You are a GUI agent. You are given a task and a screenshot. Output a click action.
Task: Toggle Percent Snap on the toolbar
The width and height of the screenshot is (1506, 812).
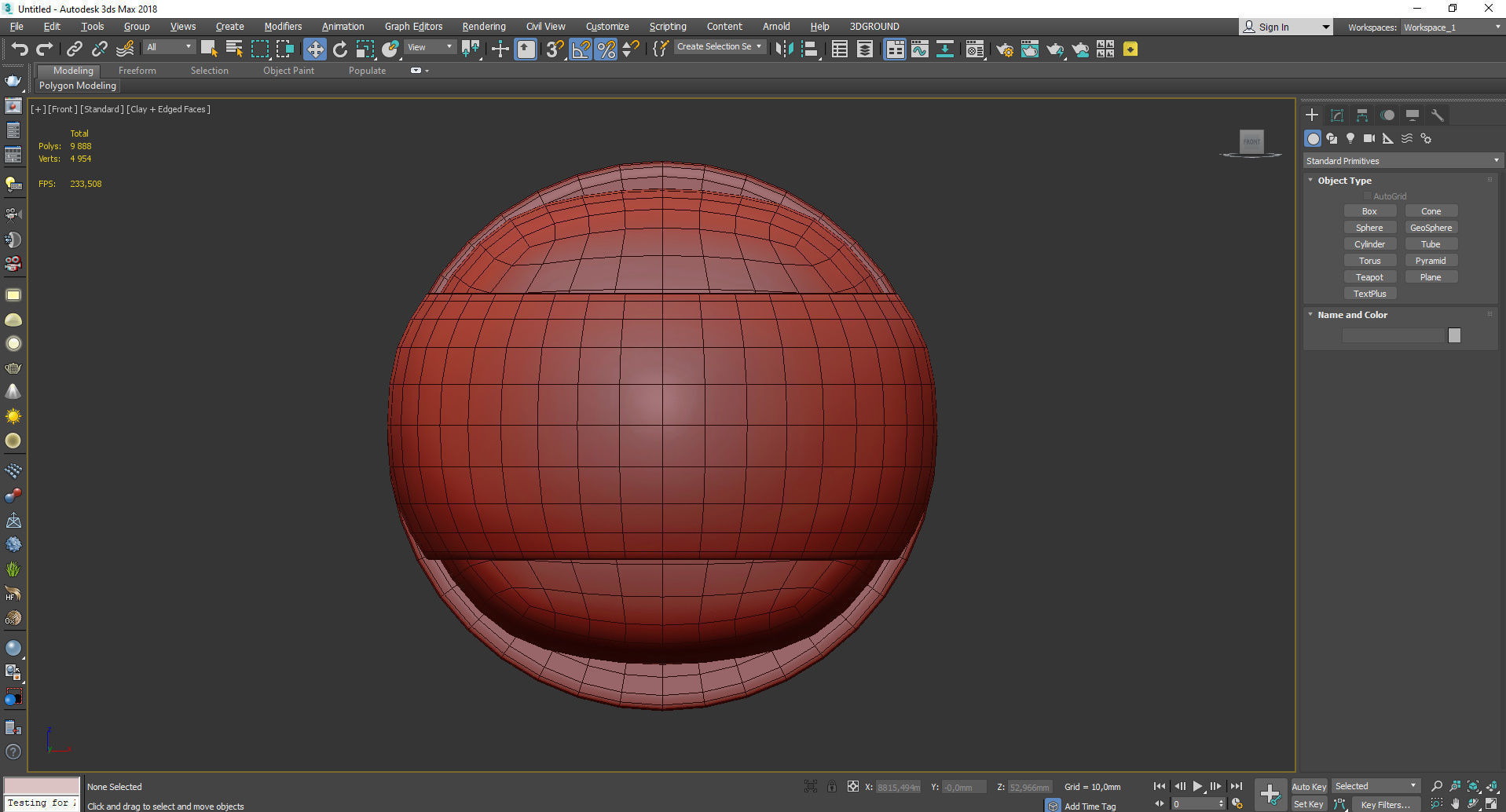coord(606,49)
